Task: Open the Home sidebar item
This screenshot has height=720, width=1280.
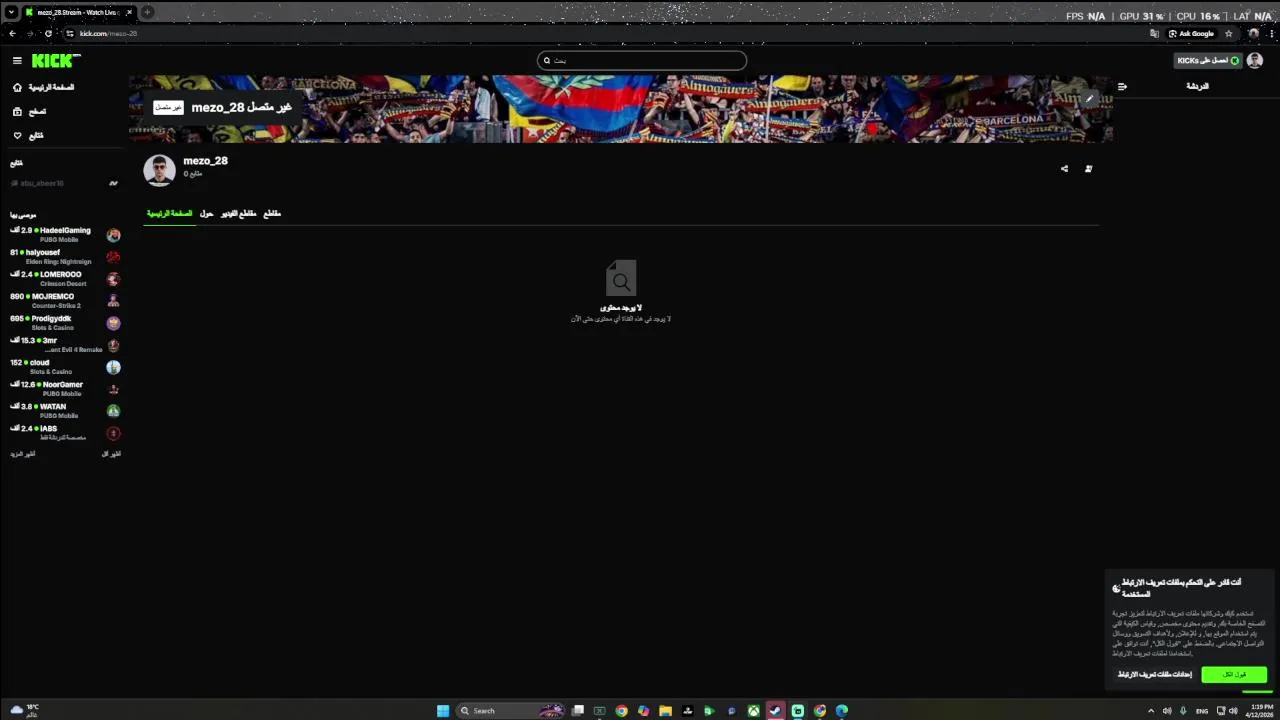Action: pyautogui.click(x=44, y=88)
